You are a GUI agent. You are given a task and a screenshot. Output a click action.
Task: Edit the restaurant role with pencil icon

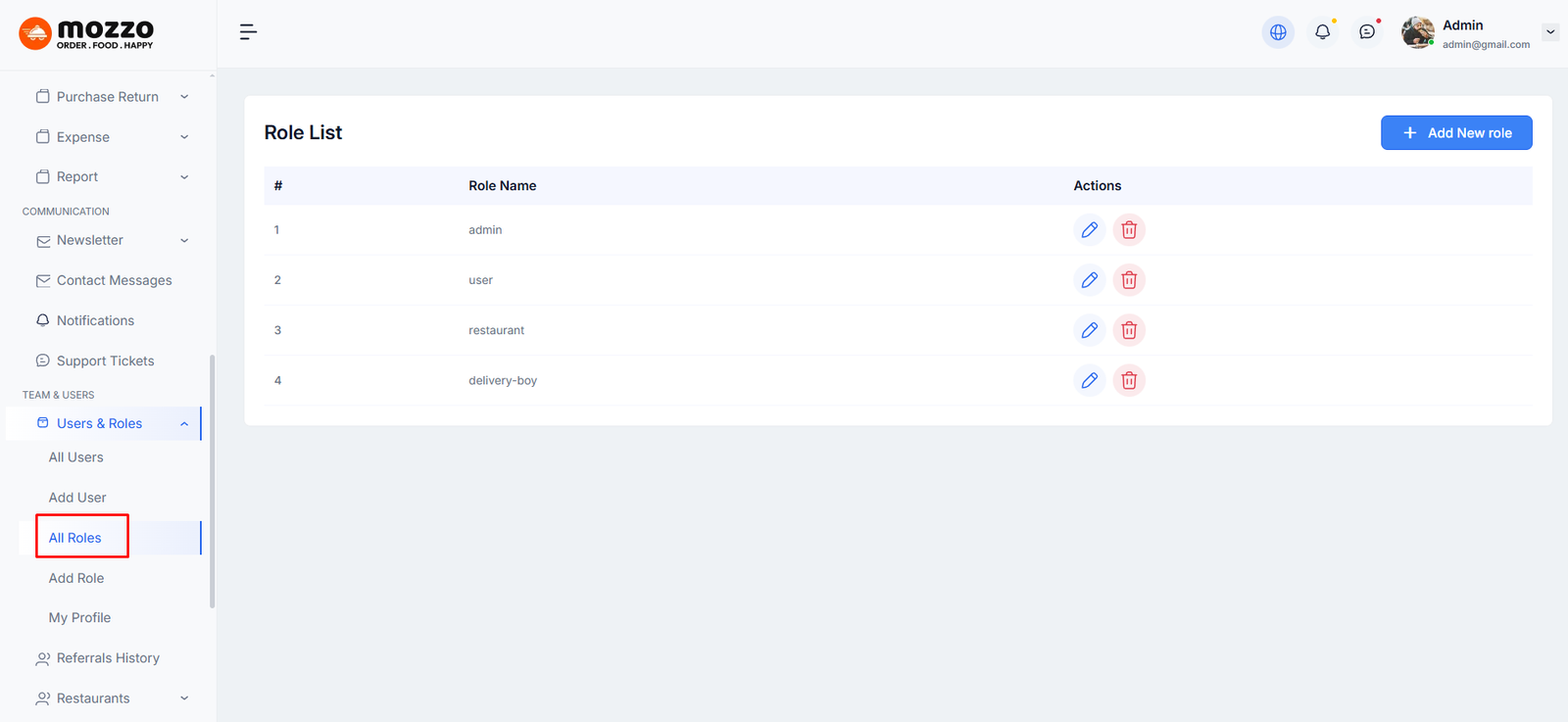click(1089, 330)
